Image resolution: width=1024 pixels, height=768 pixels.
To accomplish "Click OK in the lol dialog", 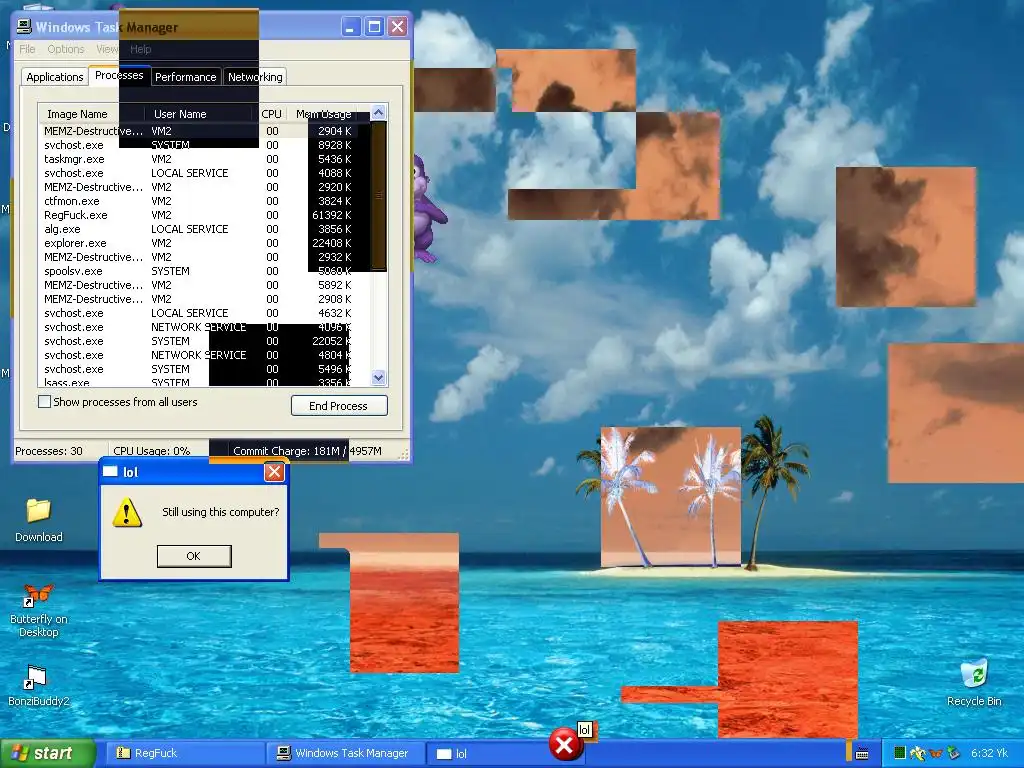I will [x=194, y=556].
